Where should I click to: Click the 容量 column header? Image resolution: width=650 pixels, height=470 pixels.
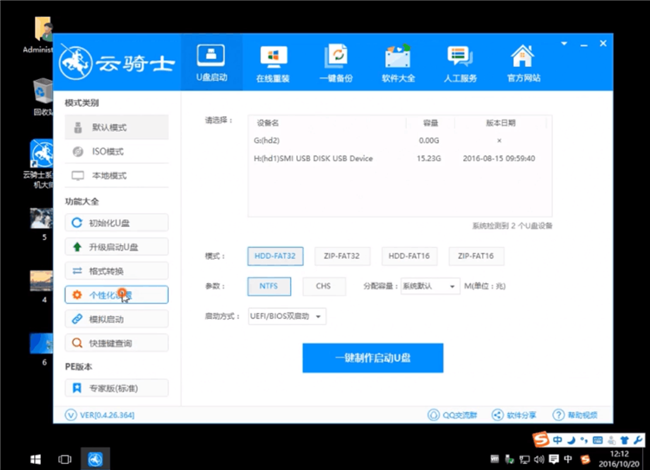tap(431, 123)
